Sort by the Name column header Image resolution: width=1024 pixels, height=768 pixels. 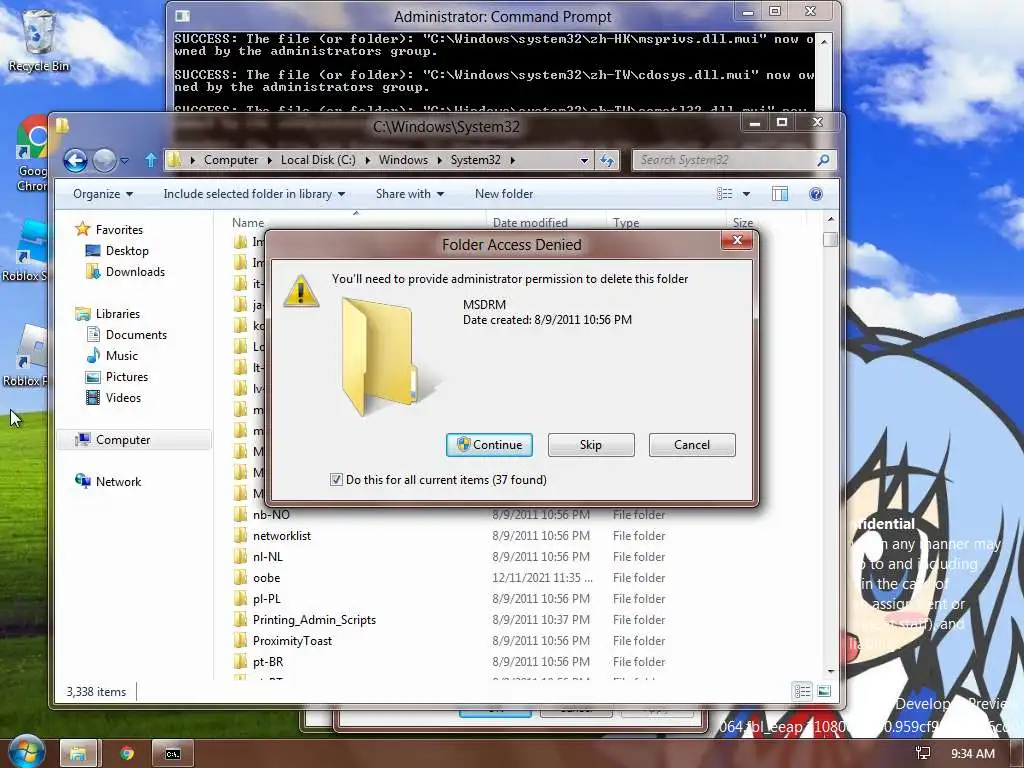click(x=248, y=223)
